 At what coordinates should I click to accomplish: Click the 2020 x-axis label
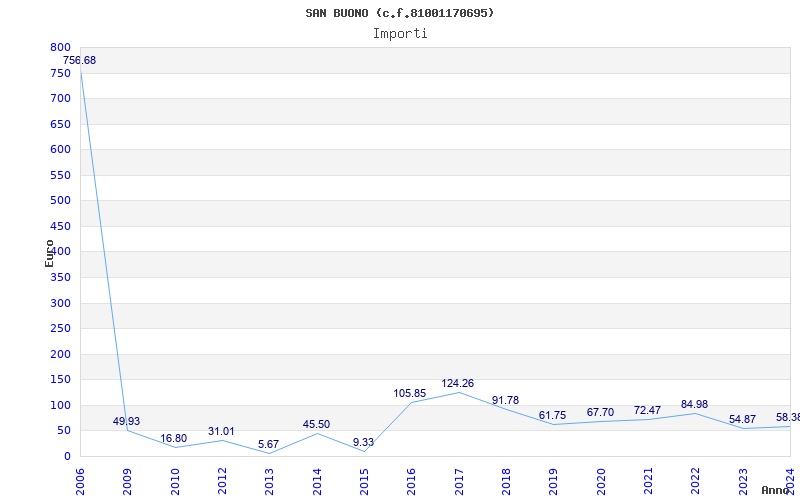[601, 482]
